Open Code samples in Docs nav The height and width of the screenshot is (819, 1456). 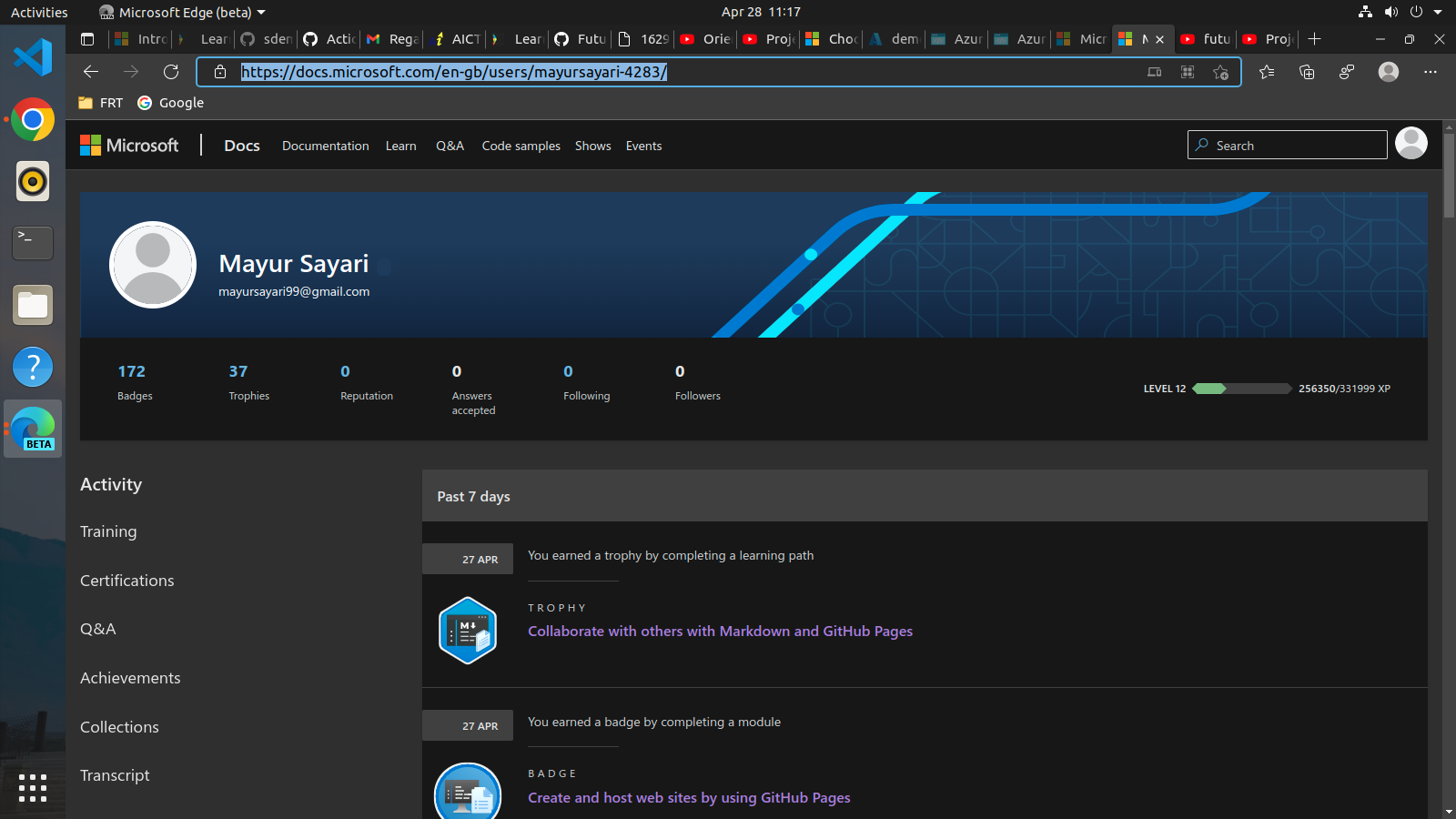pos(521,146)
